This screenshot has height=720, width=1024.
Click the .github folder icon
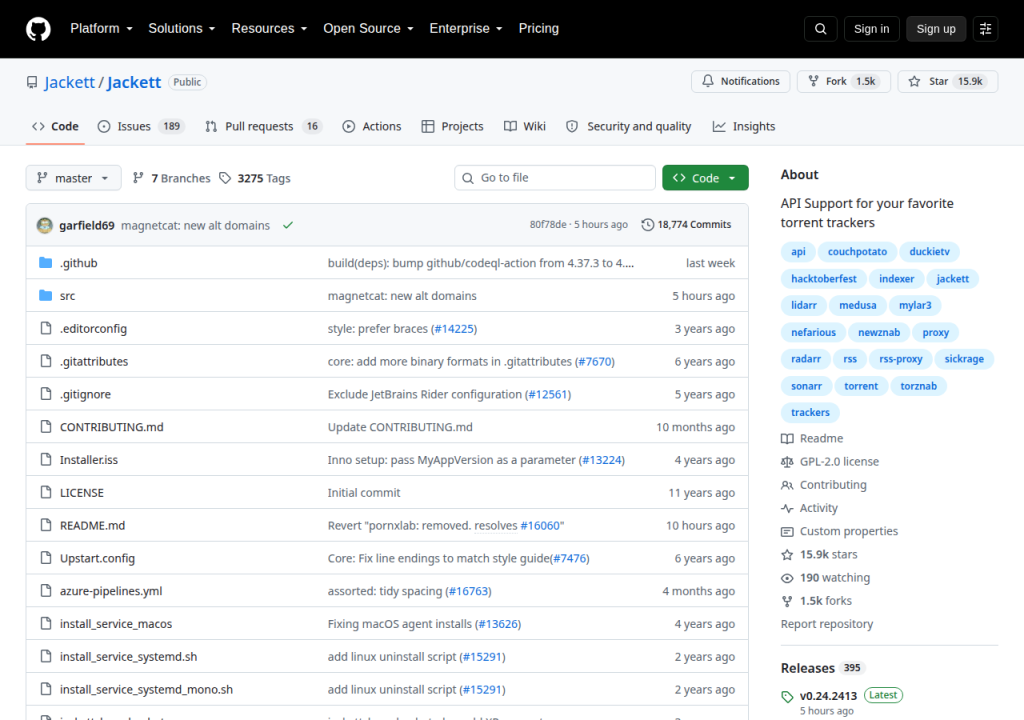tap(45, 263)
